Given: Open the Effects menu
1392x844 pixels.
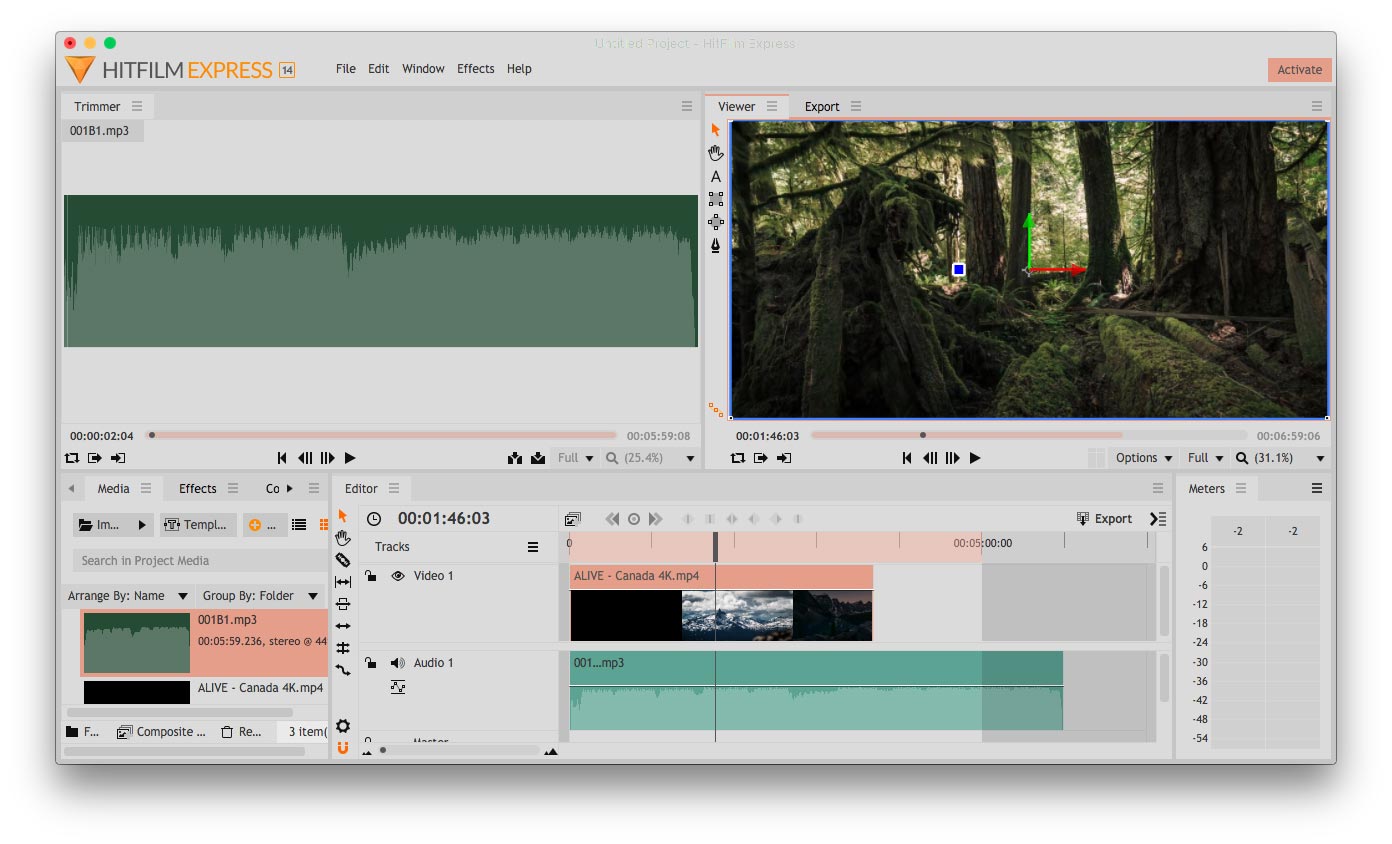Looking at the screenshot, I should (x=476, y=69).
